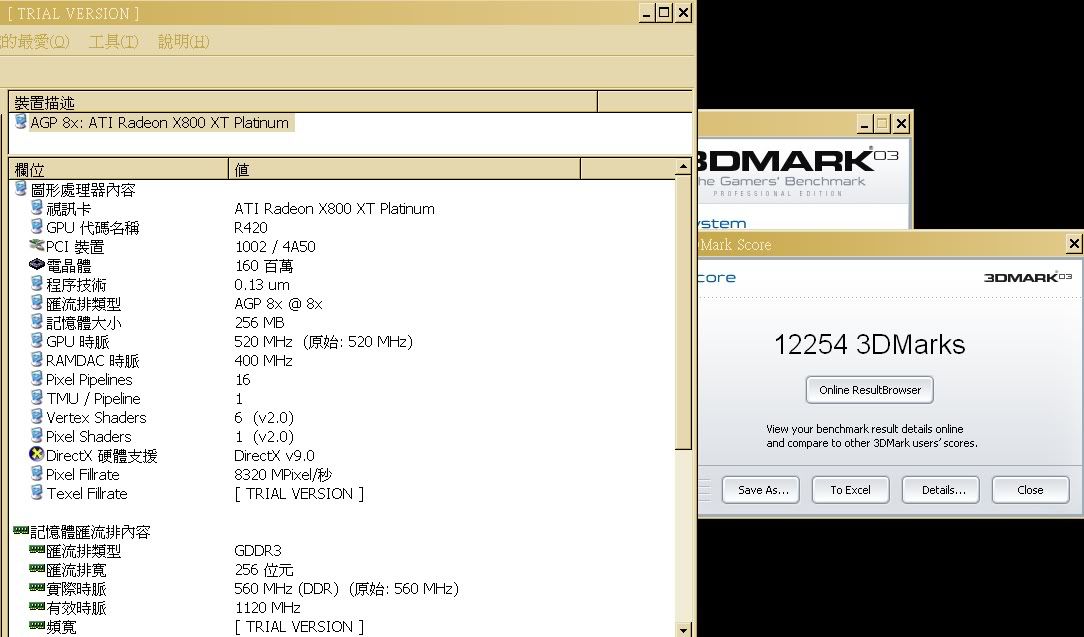
Task: Select the 560 MHz (DDR) value
Action: coord(347,589)
